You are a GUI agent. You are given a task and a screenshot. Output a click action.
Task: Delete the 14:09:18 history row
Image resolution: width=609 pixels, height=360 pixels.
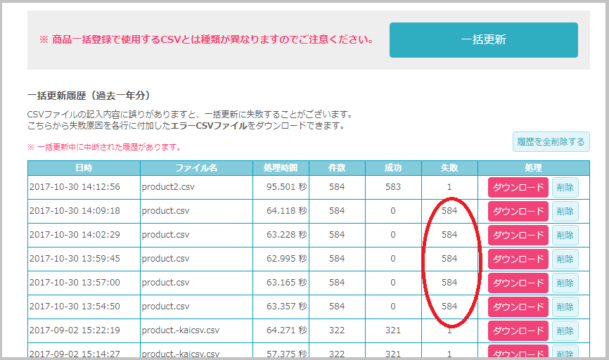tap(565, 211)
